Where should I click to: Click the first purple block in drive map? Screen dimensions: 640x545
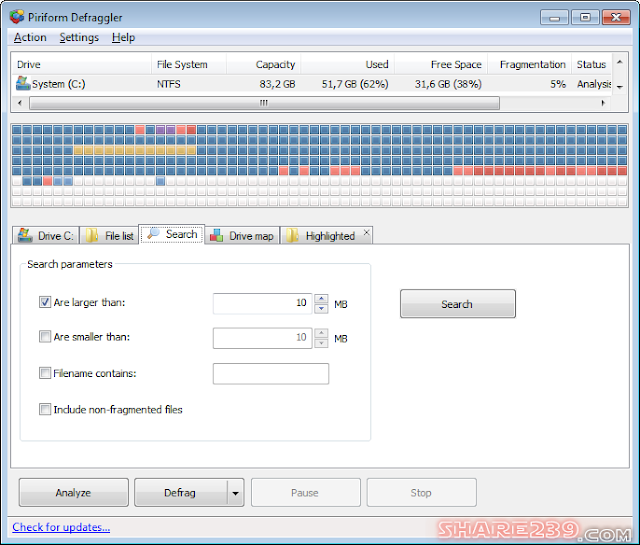[x=160, y=130]
